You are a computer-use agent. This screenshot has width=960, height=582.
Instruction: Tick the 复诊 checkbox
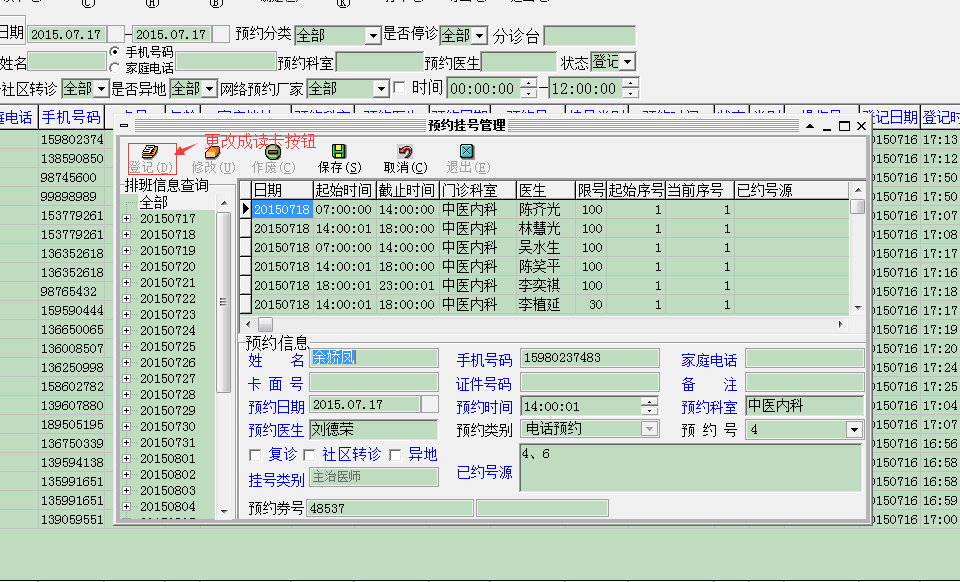pos(255,455)
